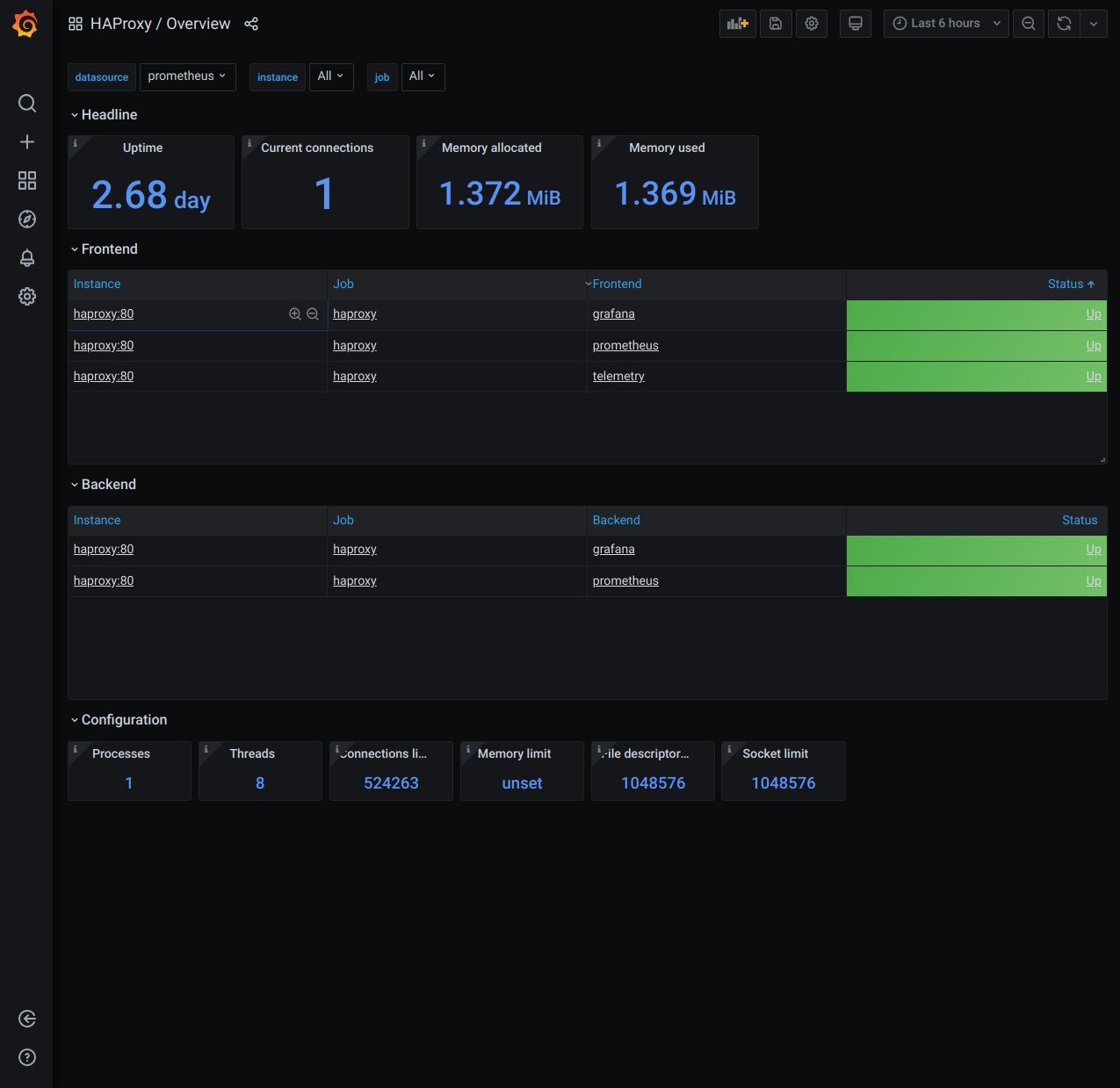The image size is (1120, 1088).
Task: Sort Frontend table by Status column
Action: tap(1071, 285)
